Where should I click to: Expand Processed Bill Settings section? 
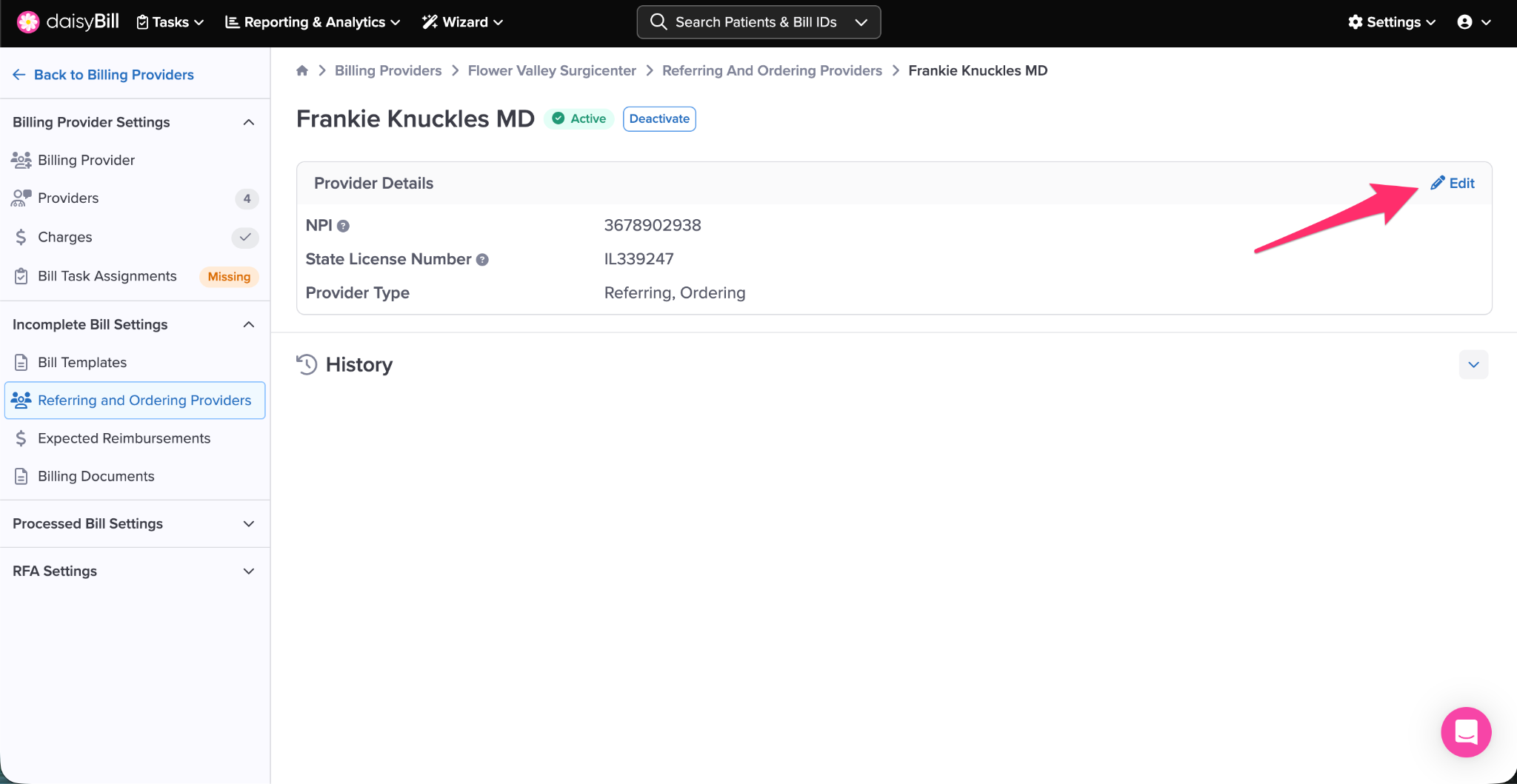tap(249, 523)
